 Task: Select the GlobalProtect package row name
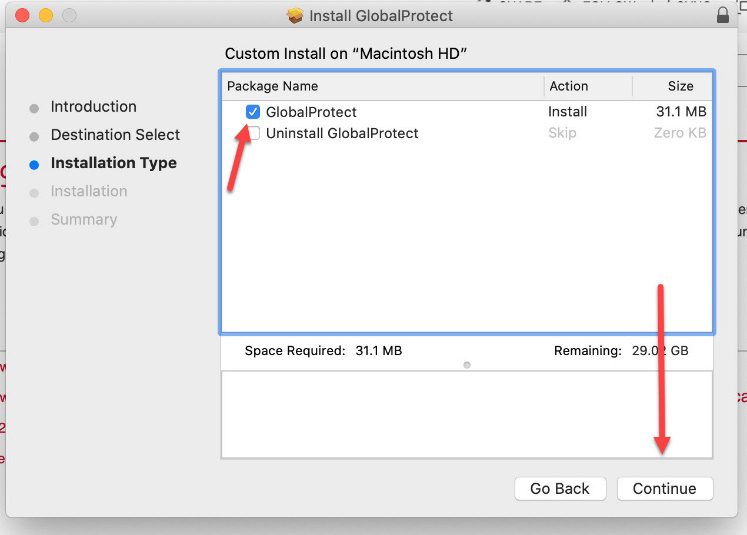(x=311, y=112)
